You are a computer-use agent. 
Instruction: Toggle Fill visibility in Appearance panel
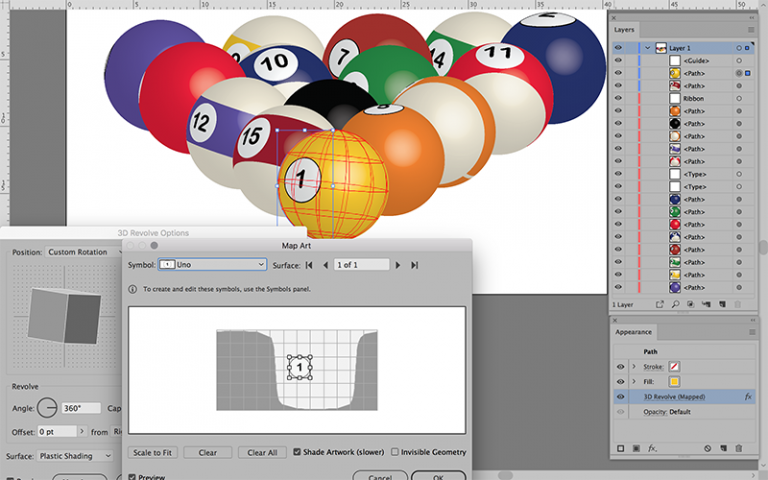(x=621, y=382)
